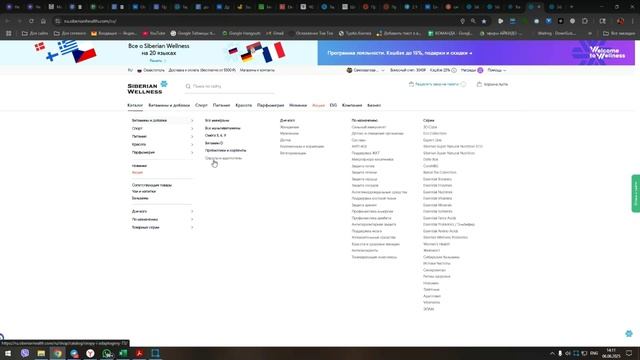The width and height of the screenshot is (640, 360).
Task: Open the Доставка и оплата link
Action: (x=202, y=70)
